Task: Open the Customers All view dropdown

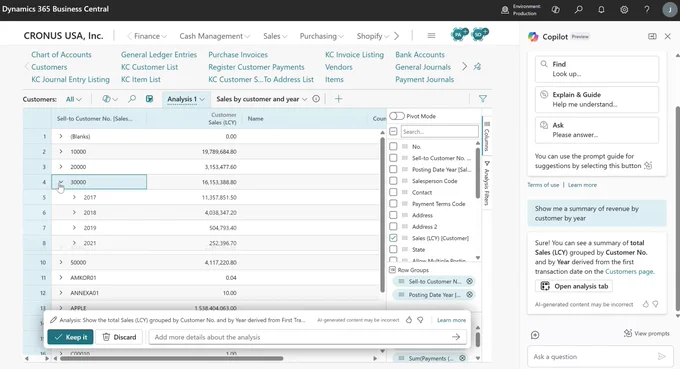Action: point(74,99)
